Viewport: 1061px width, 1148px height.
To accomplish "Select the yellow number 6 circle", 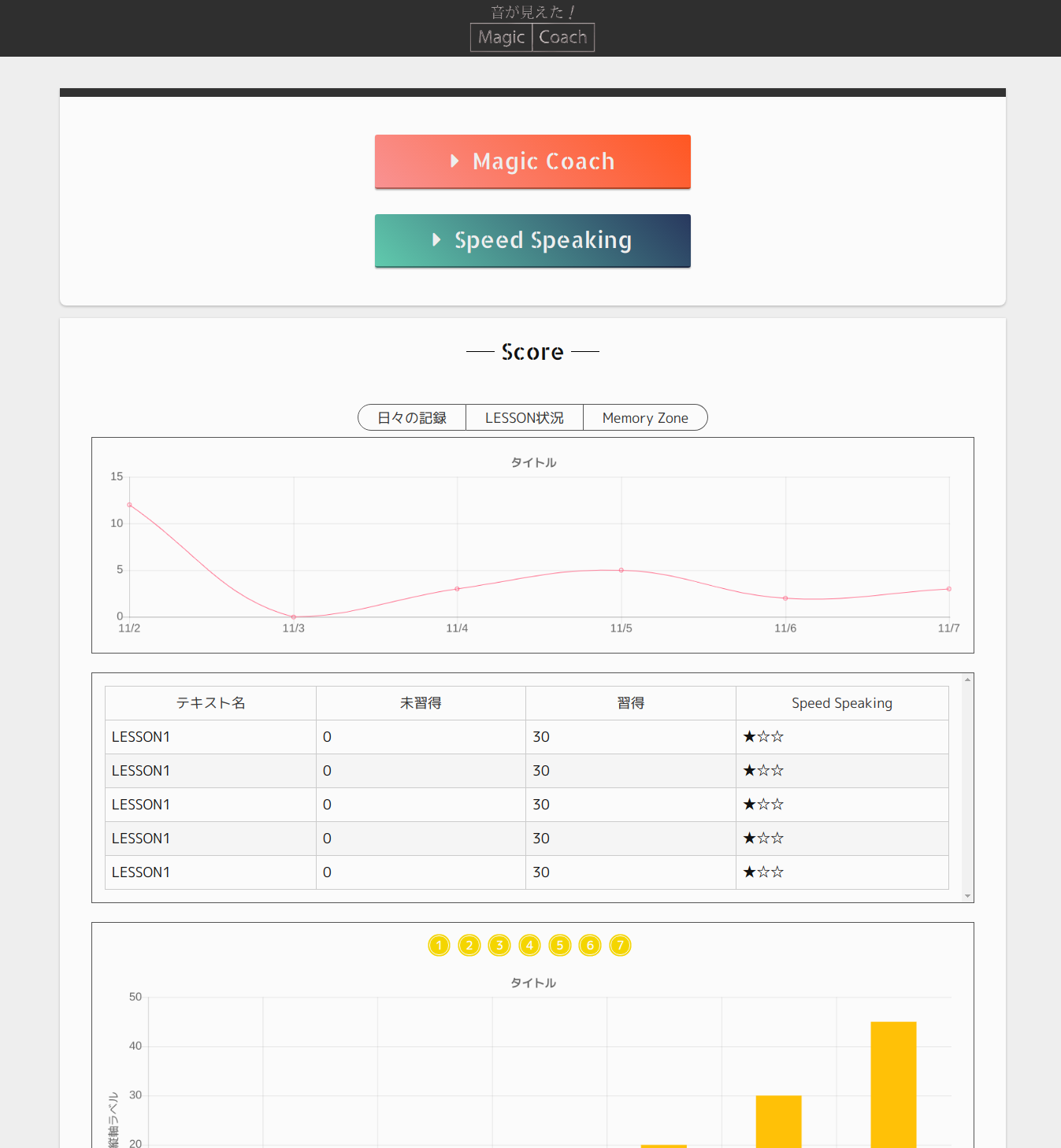I will pyautogui.click(x=590, y=945).
